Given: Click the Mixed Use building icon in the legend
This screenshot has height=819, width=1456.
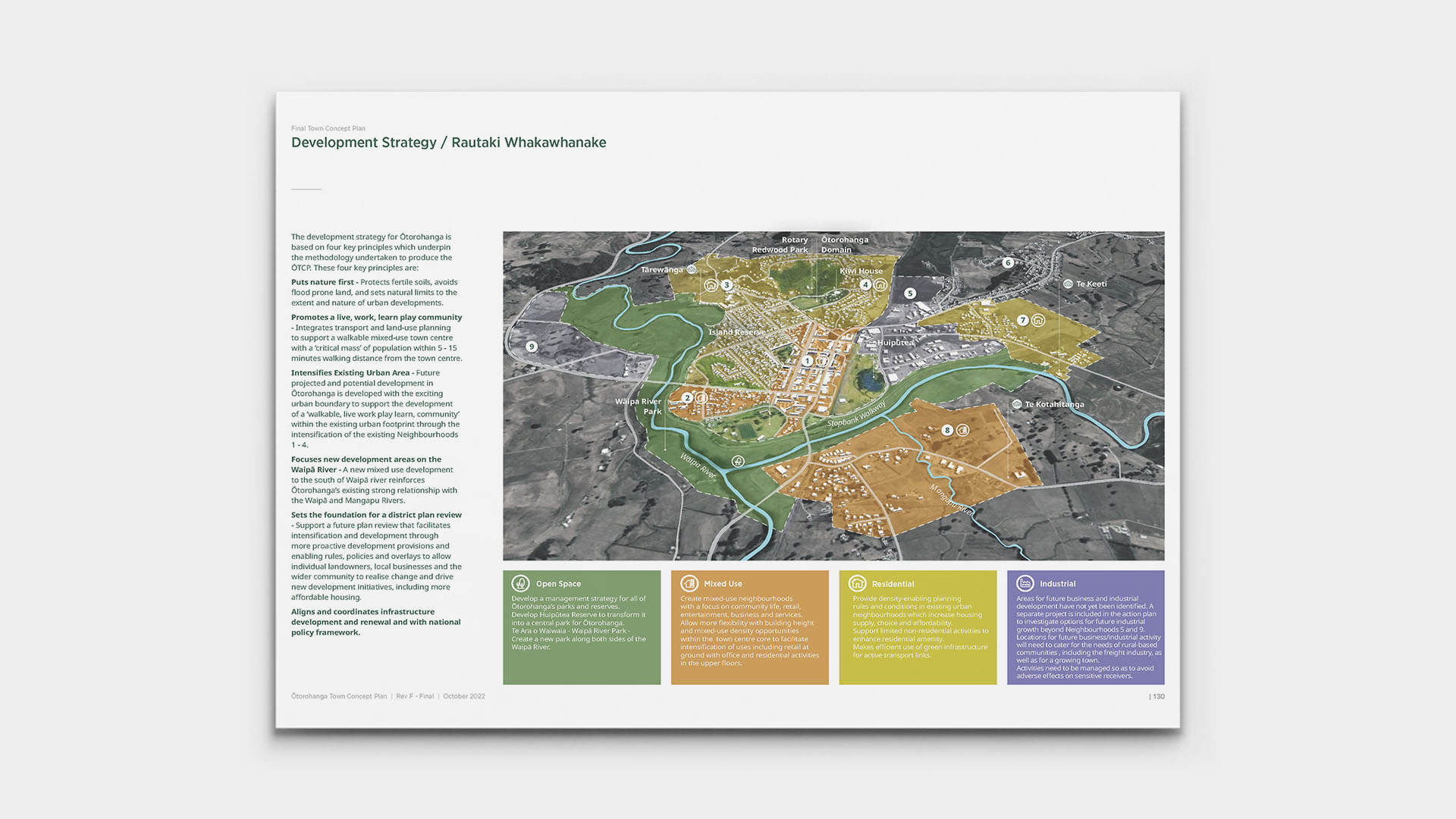Looking at the screenshot, I should coord(689,583).
